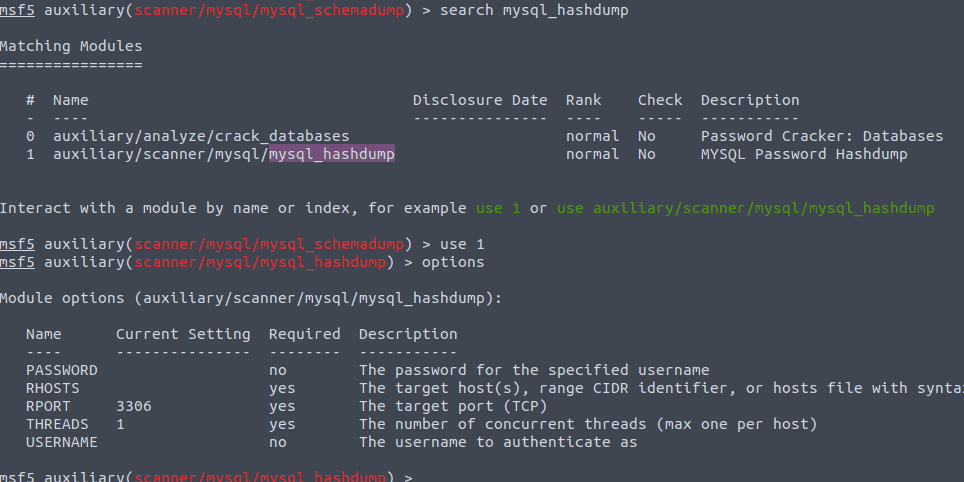The image size is (964, 482).
Task: Click the 3306 port value
Action: coord(134,406)
